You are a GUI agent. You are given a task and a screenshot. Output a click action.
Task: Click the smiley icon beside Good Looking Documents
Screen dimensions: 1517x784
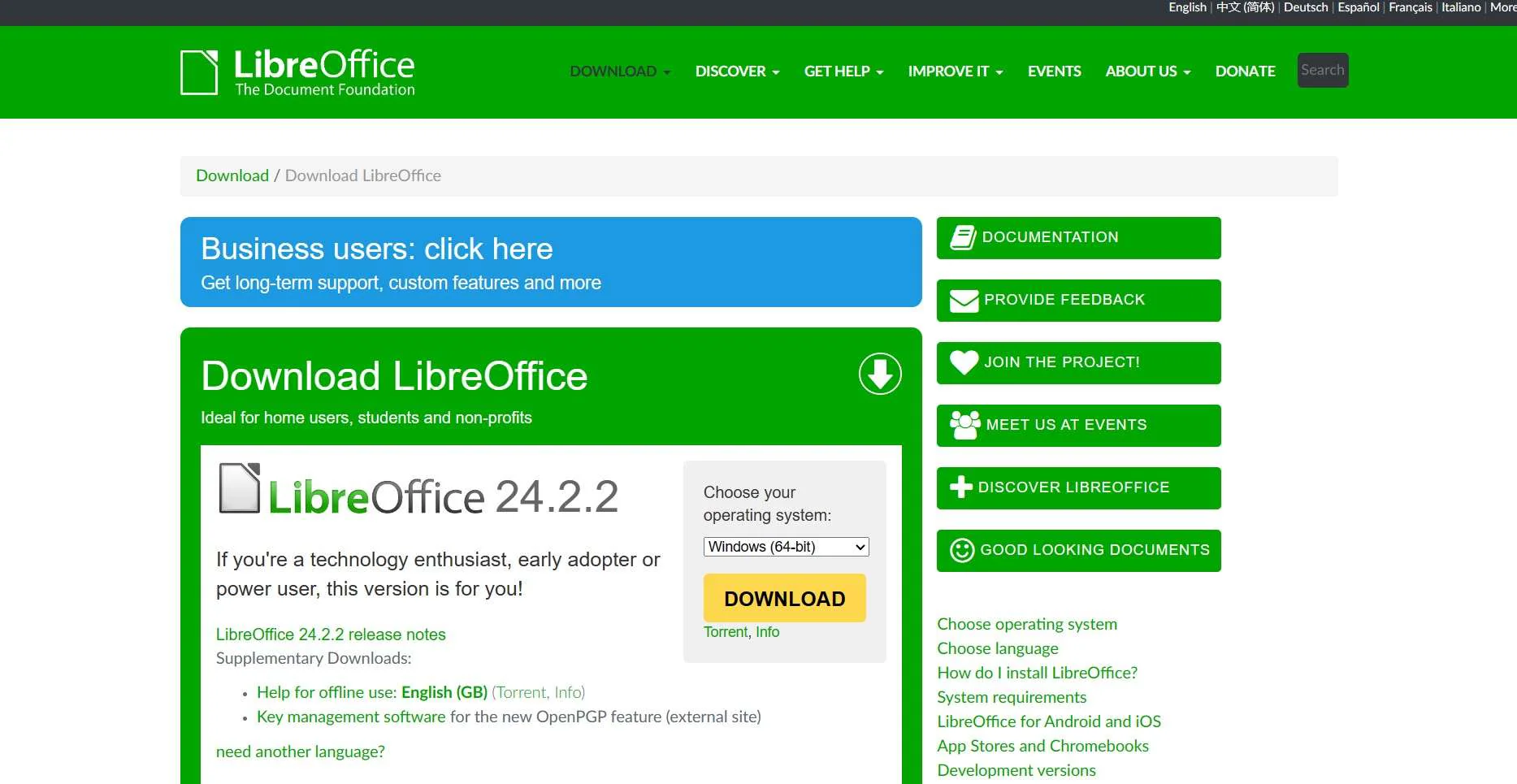pos(962,550)
